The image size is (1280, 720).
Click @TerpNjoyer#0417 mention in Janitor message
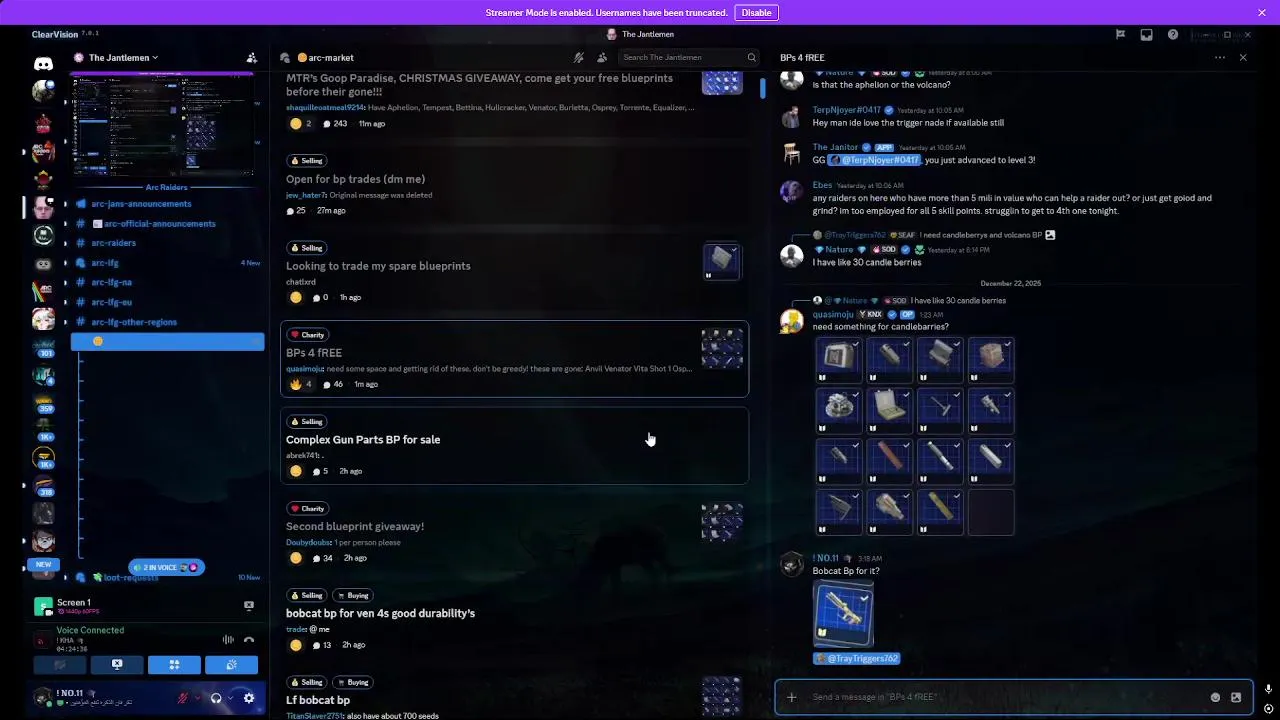click(x=874, y=160)
